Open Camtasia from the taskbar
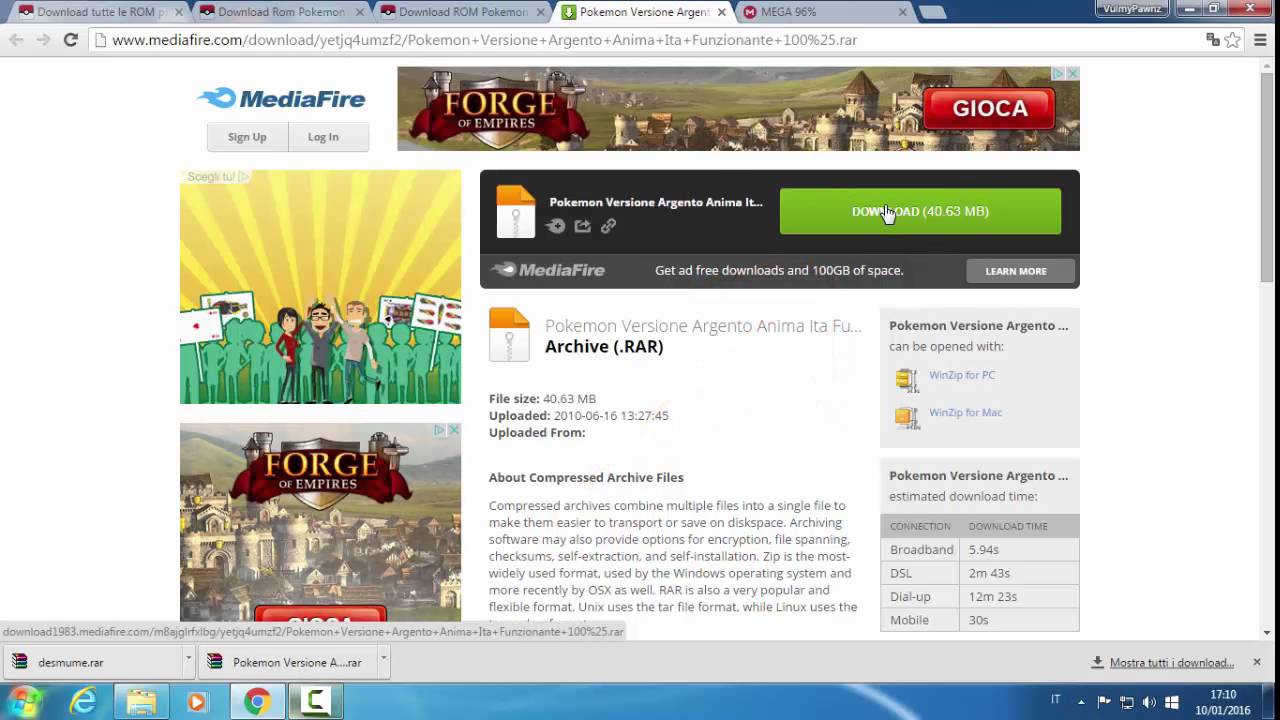This screenshot has height=720, width=1280. (x=315, y=702)
